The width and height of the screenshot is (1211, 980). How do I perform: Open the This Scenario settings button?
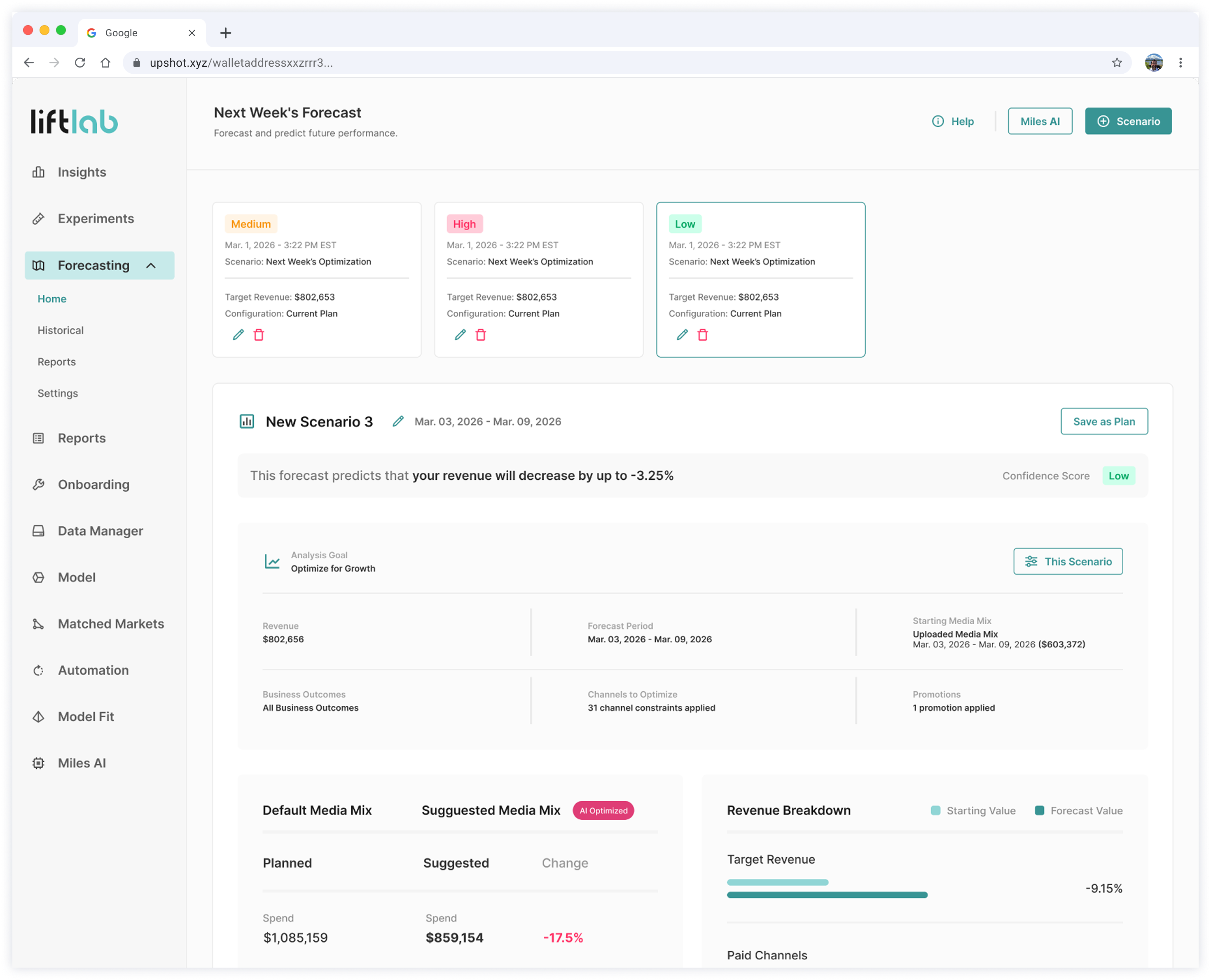pos(1068,561)
